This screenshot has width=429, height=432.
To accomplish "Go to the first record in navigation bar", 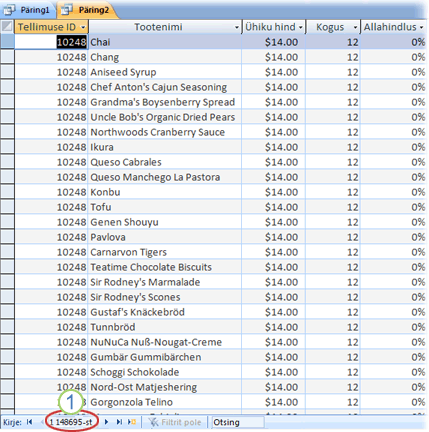I will tap(29, 422).
